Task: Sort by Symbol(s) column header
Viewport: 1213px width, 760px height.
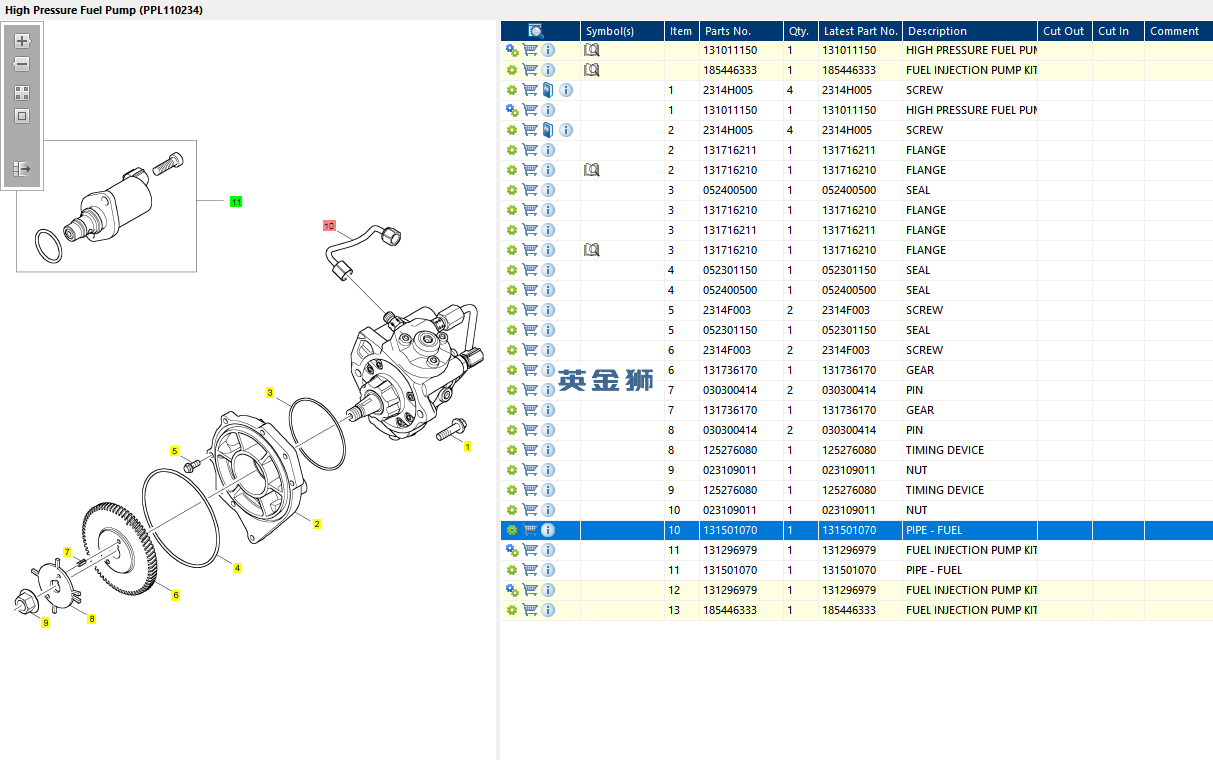Action: tap(622, 31)
